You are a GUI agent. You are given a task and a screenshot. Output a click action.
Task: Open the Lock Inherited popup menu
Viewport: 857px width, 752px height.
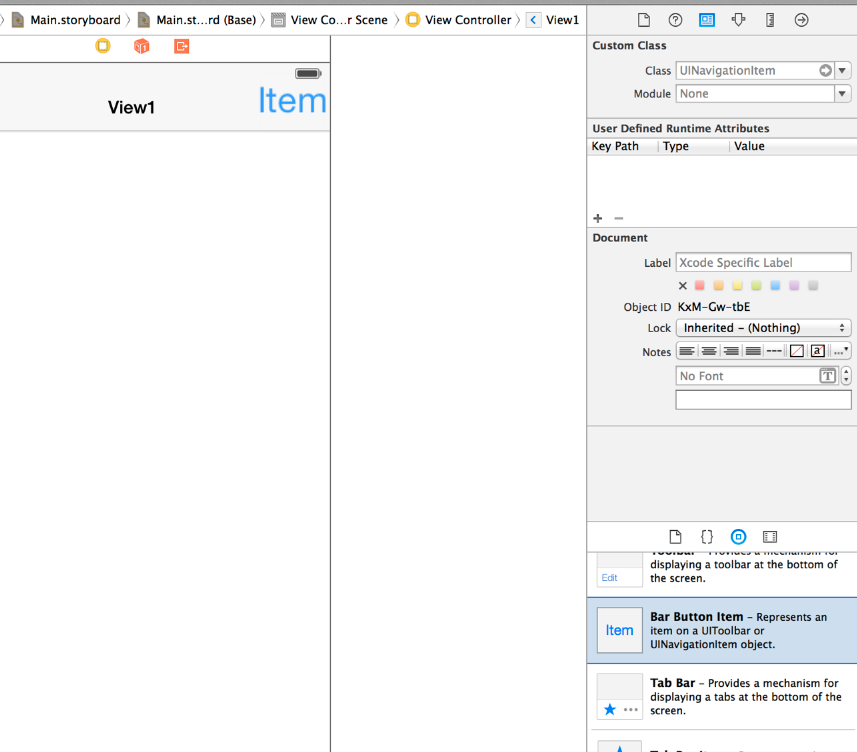(763, 328)
